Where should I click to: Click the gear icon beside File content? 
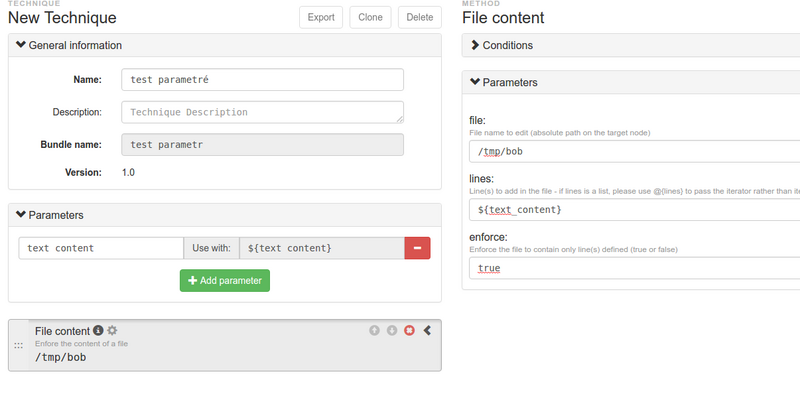(112, 330)
